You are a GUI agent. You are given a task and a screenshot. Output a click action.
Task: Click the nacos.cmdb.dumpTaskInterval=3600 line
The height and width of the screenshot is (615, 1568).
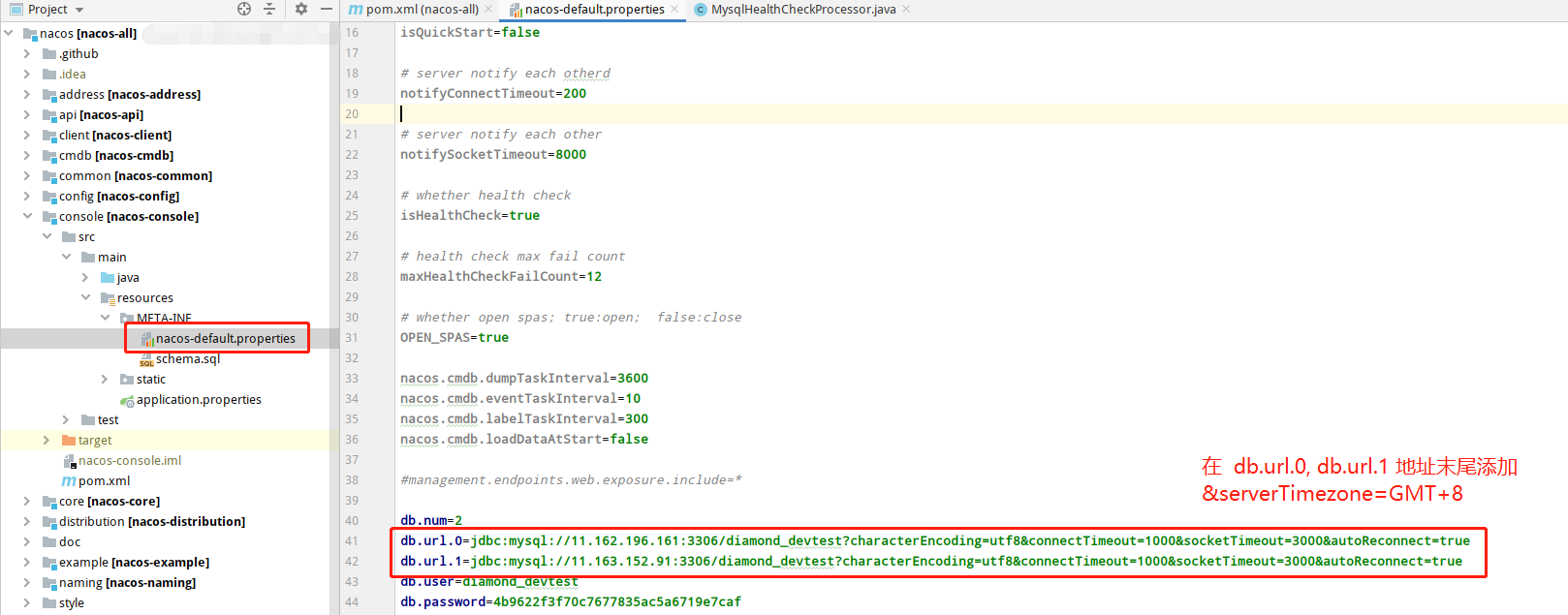(x=524, y=378)
